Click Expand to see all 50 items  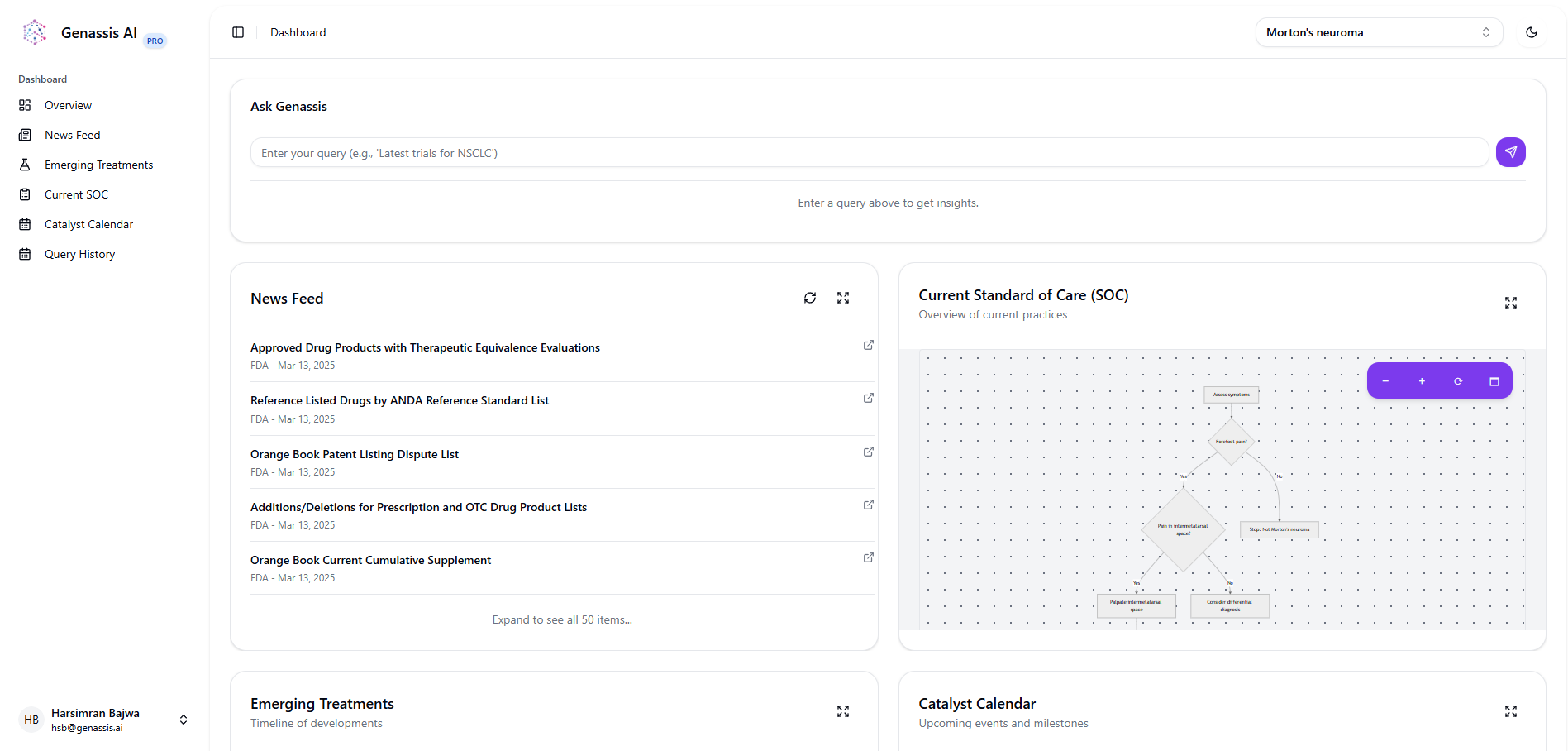(562, 619)
